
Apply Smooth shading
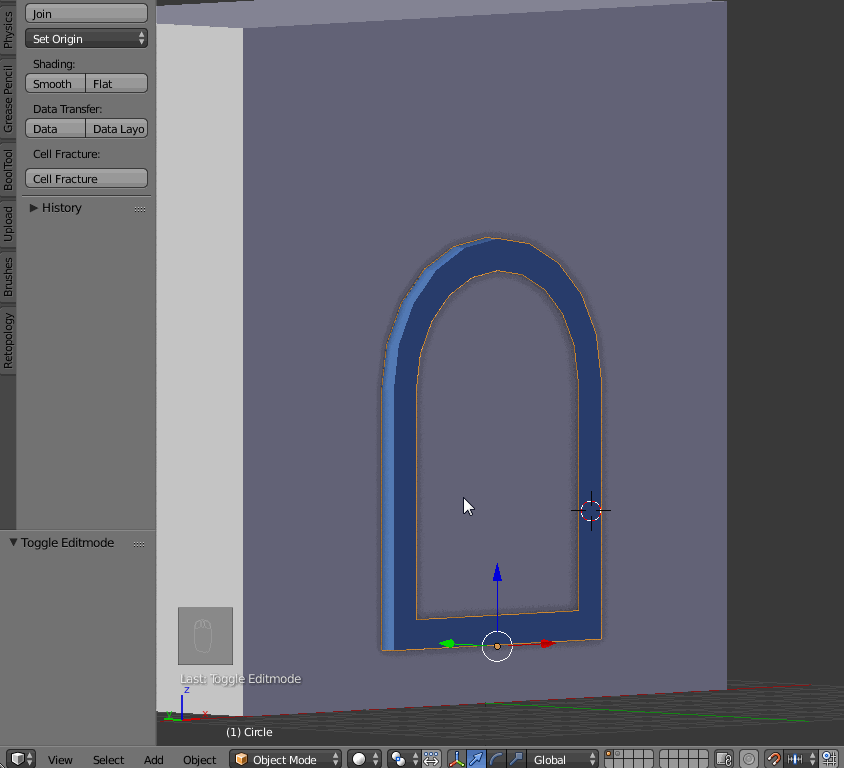click(x=55, y=83)
